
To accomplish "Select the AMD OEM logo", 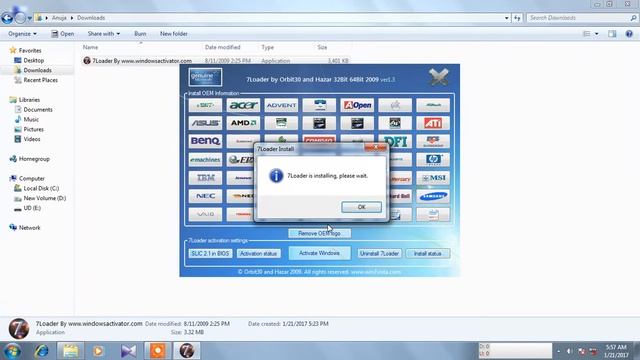I will coord(243,123).
